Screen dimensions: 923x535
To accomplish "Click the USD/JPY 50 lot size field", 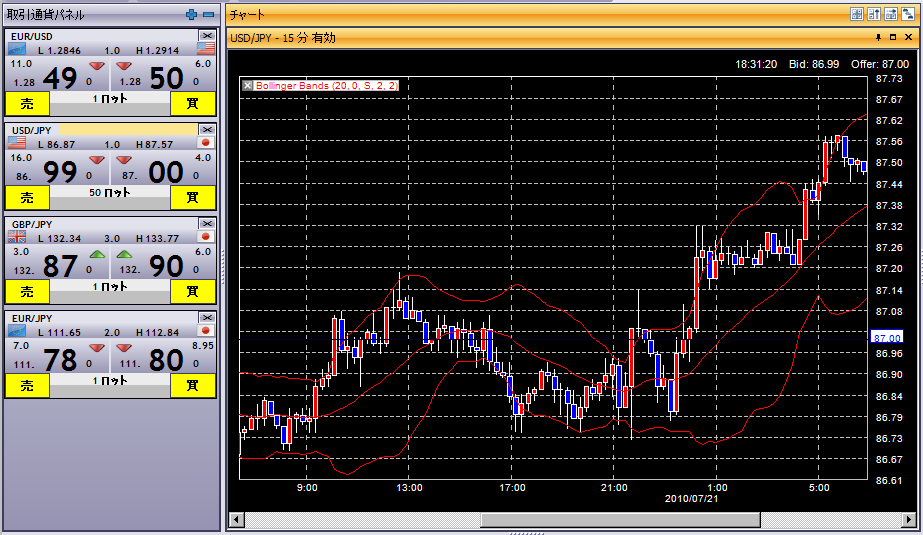I will (109, 192).
